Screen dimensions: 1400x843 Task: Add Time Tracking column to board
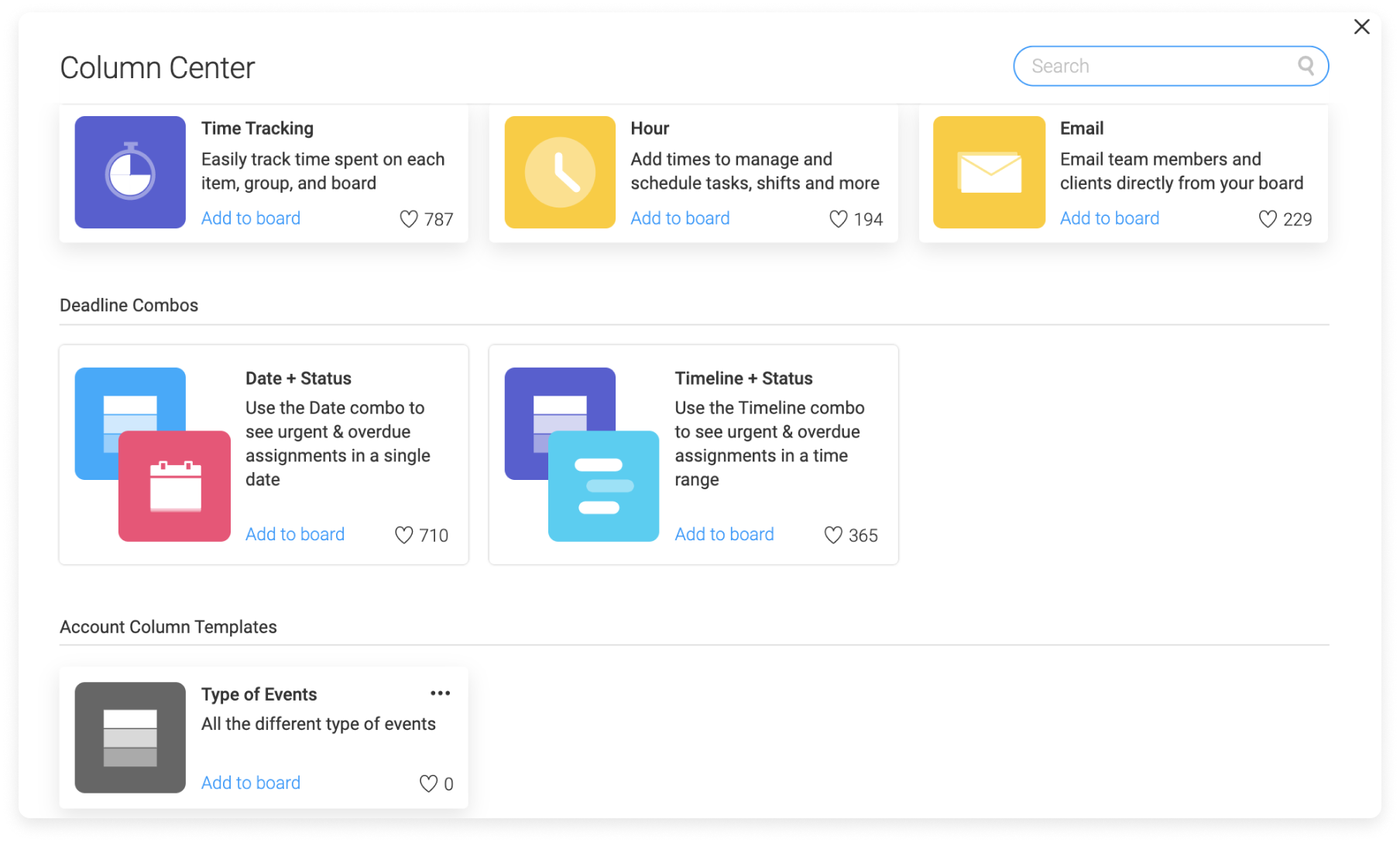tap(251, 218)
